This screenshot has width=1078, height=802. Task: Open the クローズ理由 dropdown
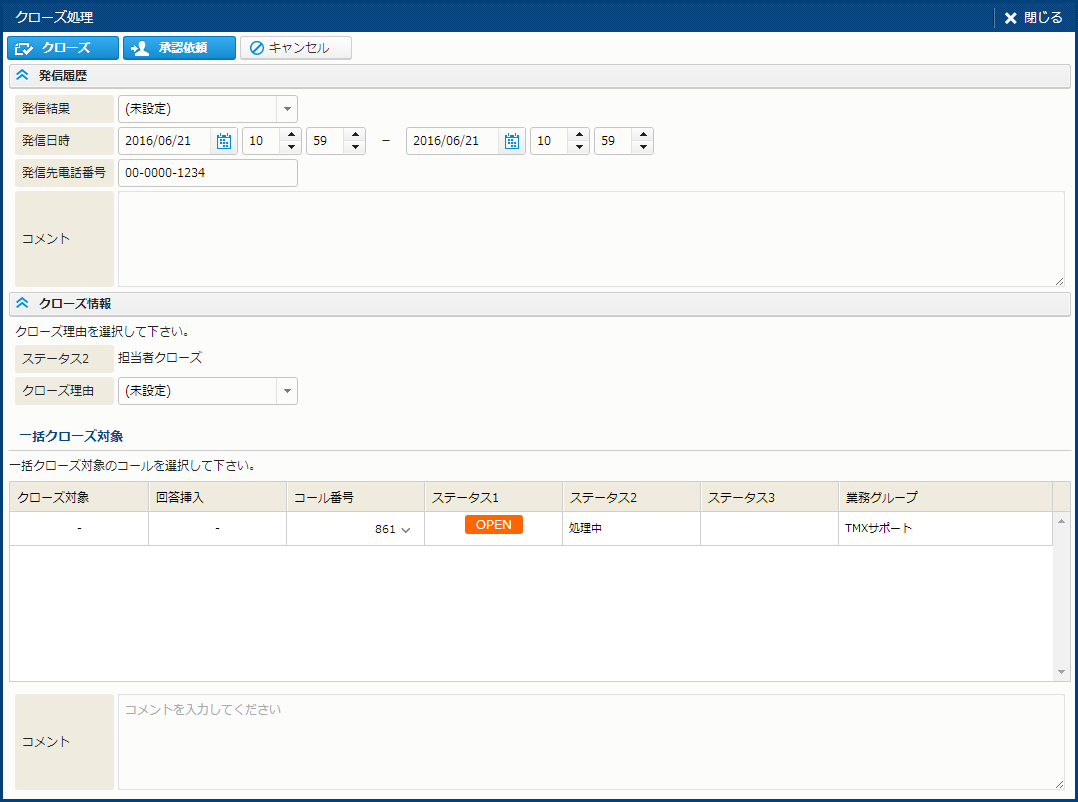click(x=286, y=391)
